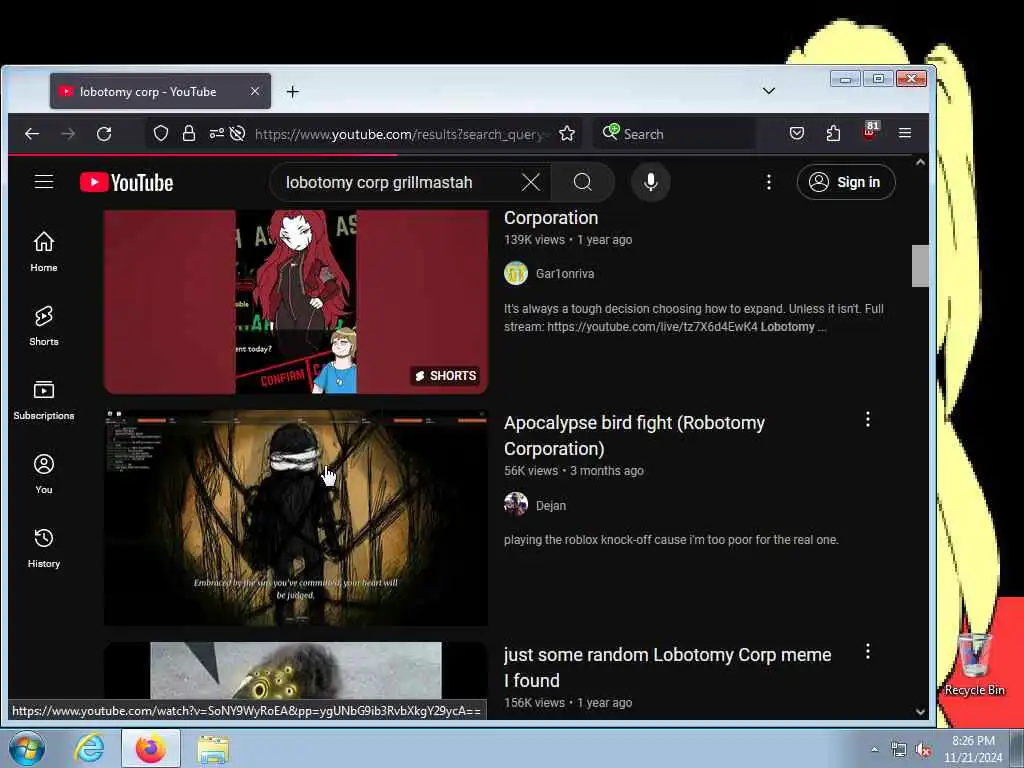The width and height of the screenshot is (1024, 768).
Task: Click Gar1onriva channel avatar
Action: 516,274
